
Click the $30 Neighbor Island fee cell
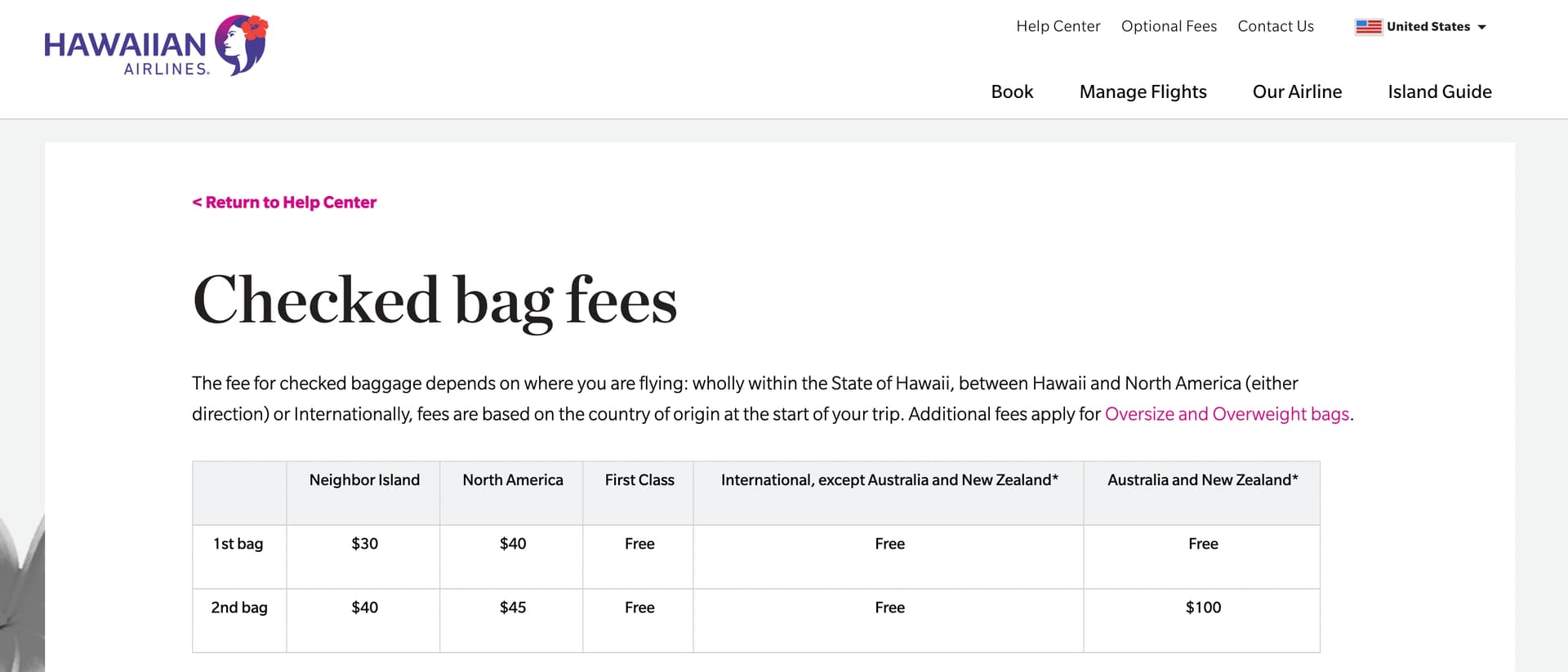click(364, 544)
